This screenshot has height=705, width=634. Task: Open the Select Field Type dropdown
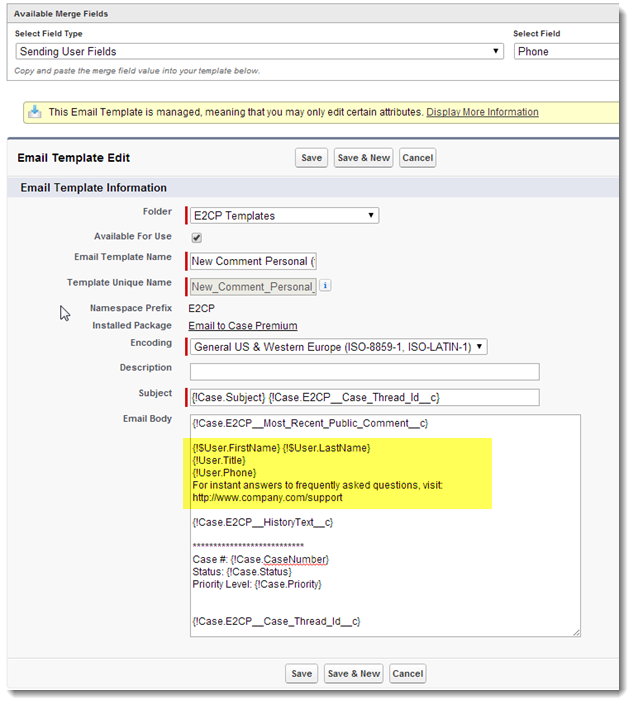[x=259, y=51]
